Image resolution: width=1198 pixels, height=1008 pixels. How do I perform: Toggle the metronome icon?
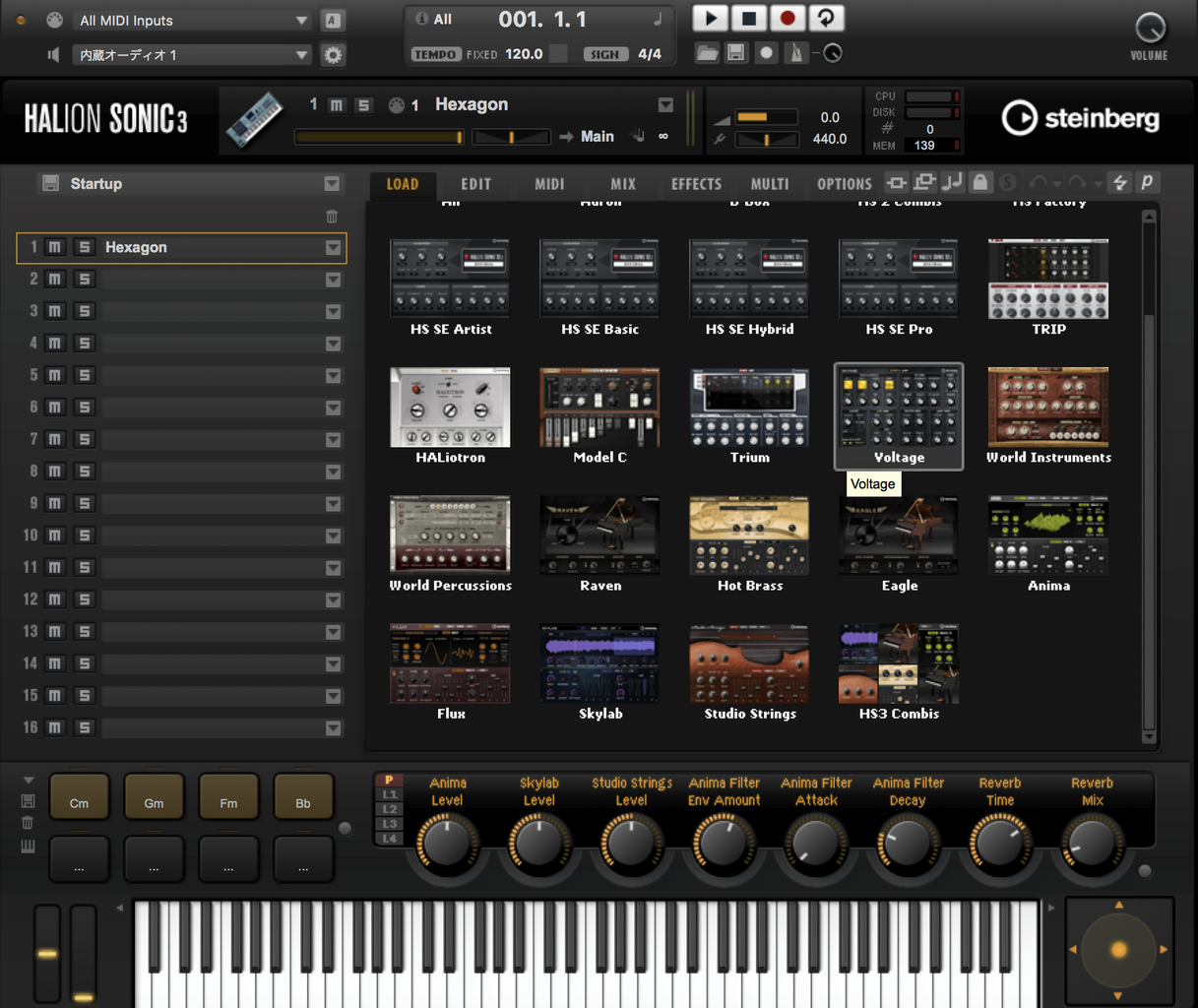pos(795,53)
